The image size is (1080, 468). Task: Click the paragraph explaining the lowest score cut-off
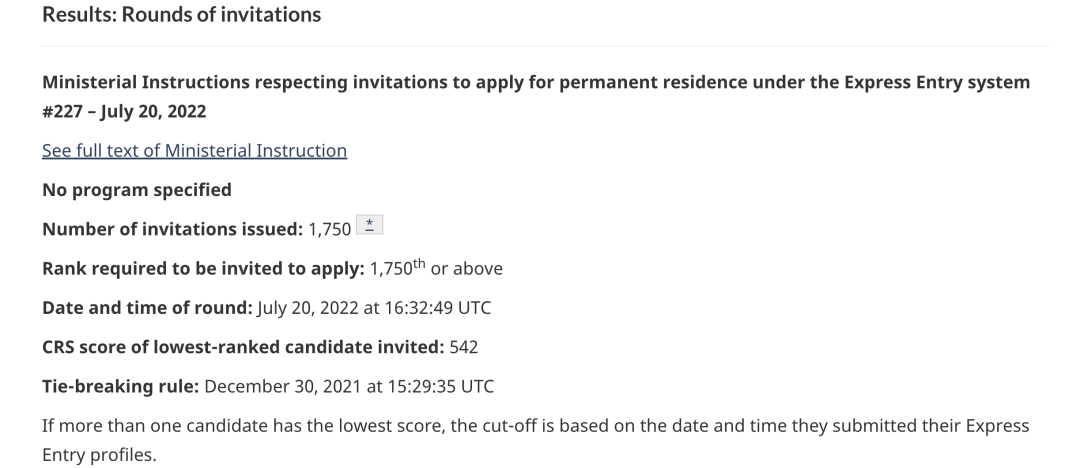(536, 440)
